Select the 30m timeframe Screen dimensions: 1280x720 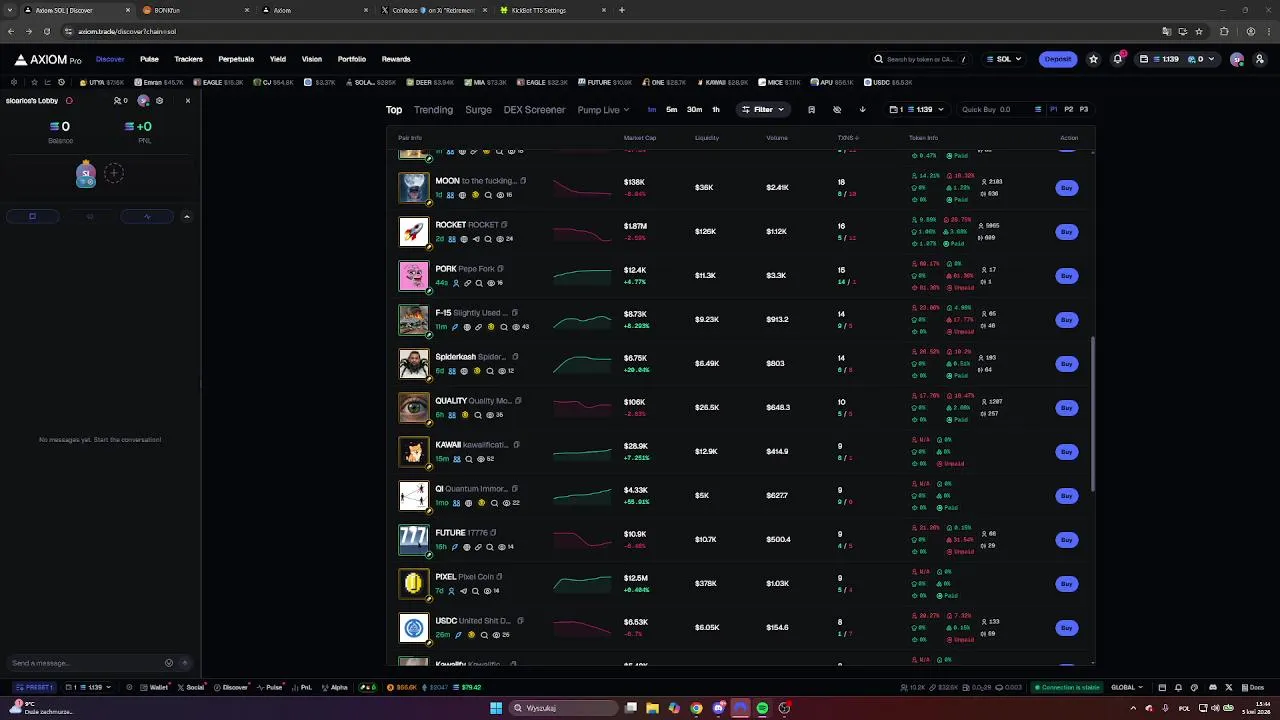point(694,109)
